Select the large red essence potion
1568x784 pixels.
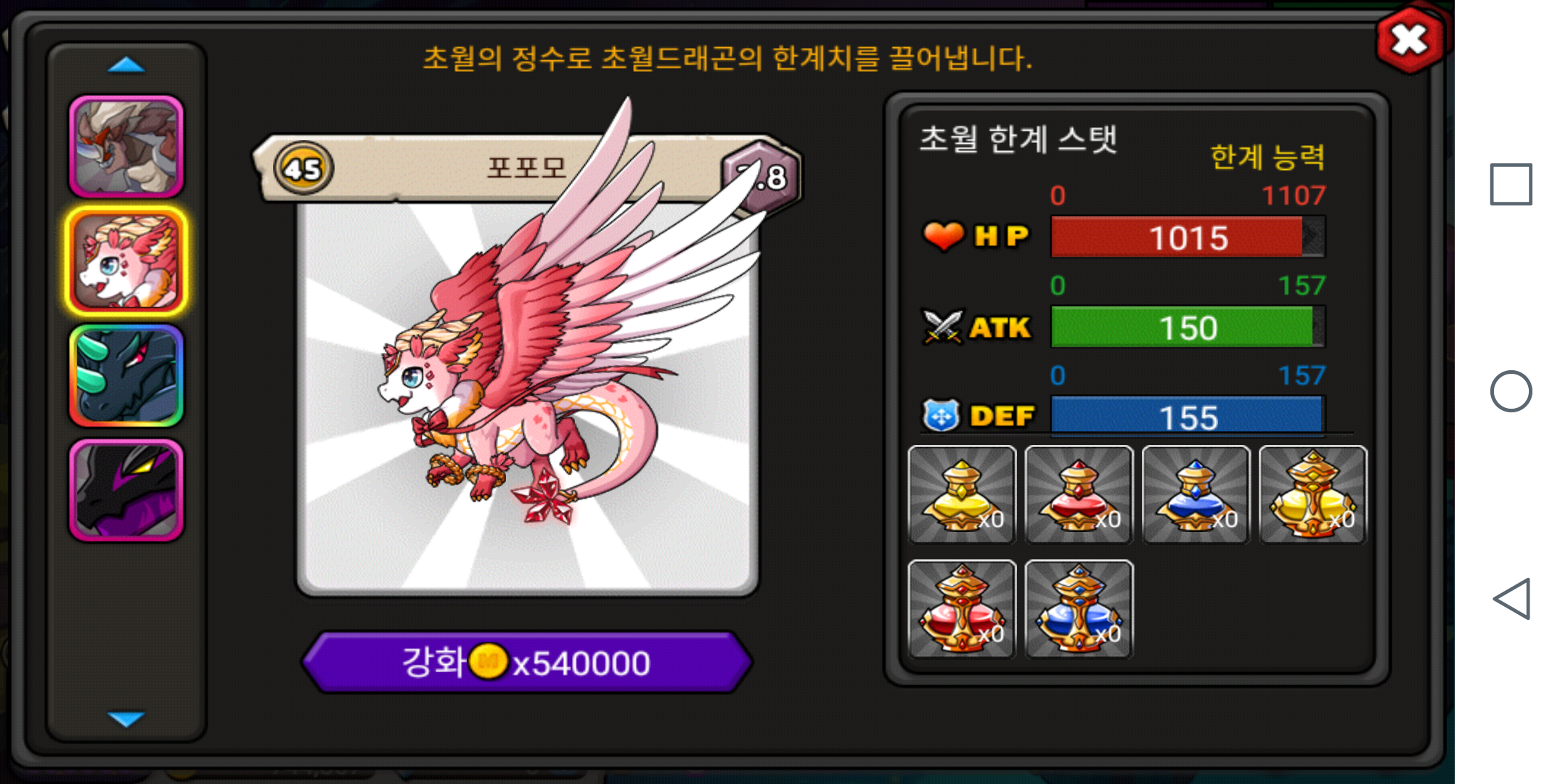962,609
